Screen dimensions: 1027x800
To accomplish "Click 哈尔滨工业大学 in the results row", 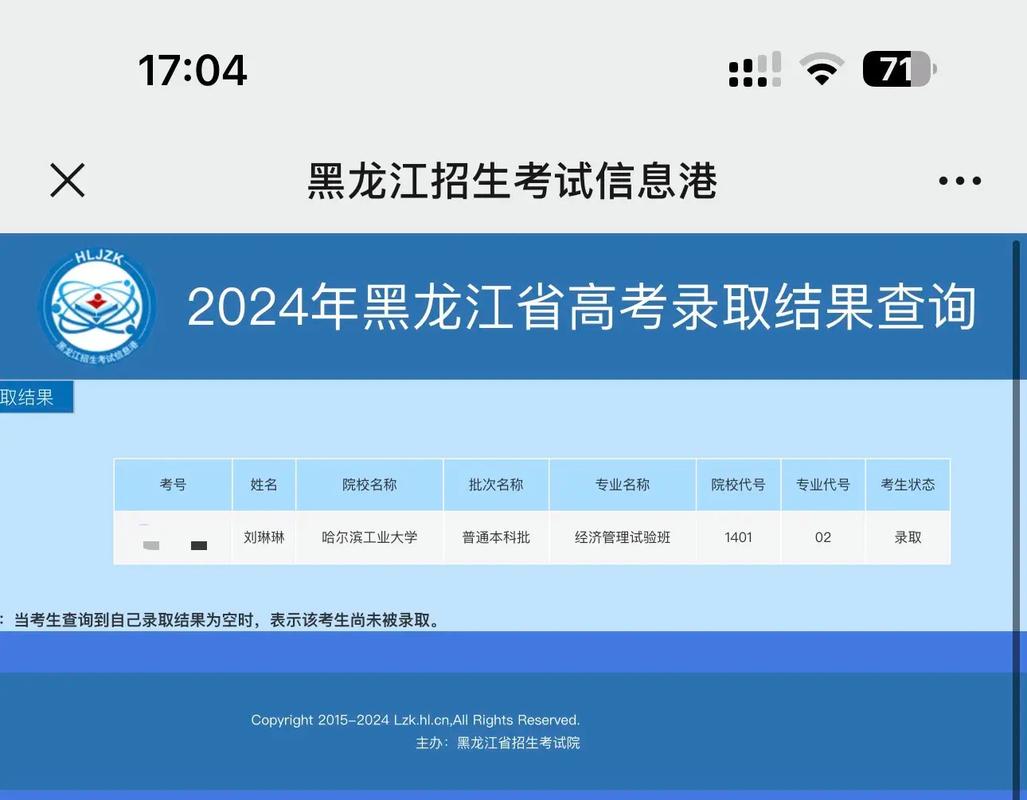I will (x=368, y=537).
